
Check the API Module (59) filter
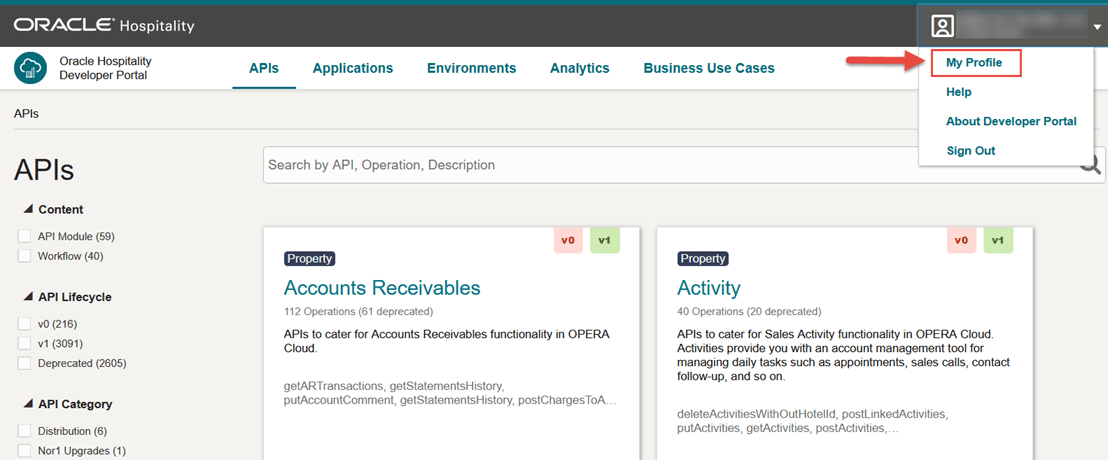pos(25,236)
